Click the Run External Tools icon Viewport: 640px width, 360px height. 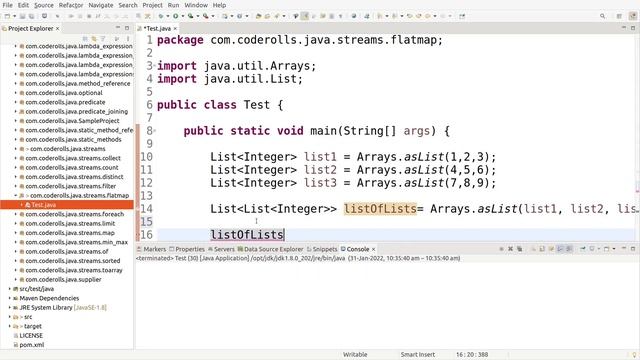(206, 16)
